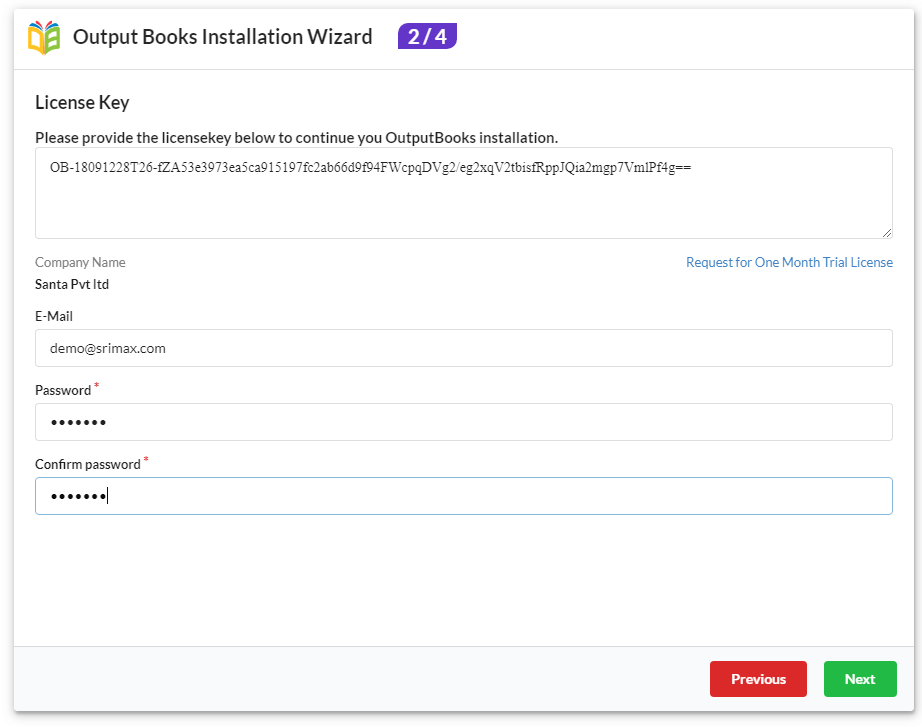
Task: Click the Password label
Action: (x=63, y=391)
